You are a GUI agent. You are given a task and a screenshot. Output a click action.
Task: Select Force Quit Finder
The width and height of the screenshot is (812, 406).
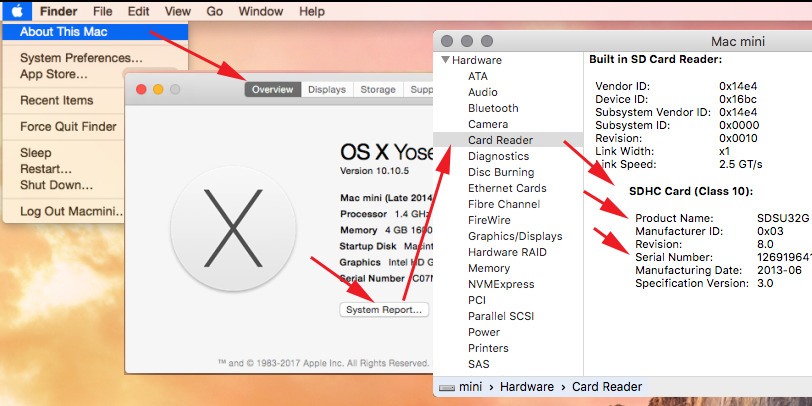tap(68, 126)
